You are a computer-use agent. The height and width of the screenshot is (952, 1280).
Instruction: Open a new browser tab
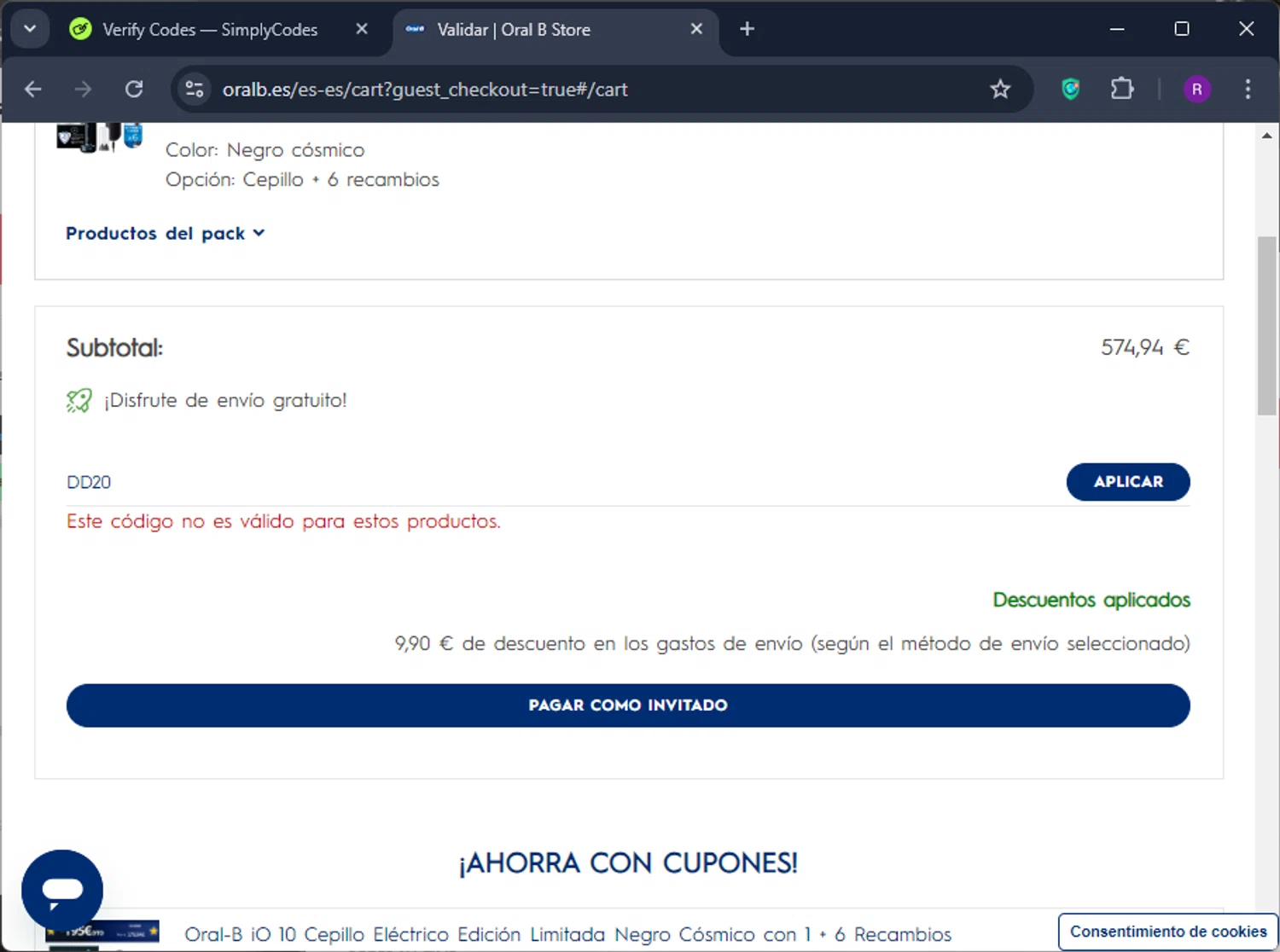[747, 29]
